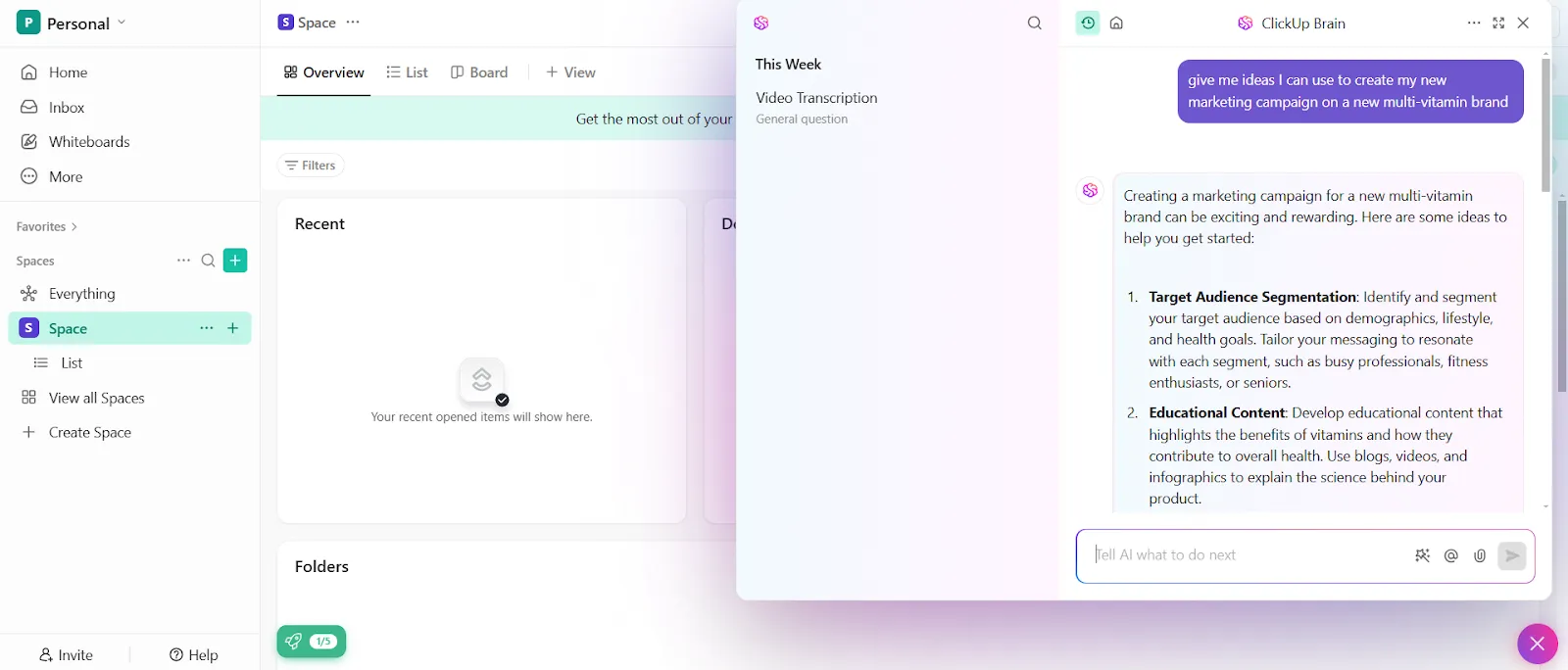Open the Filters button

tap(311, 166)
